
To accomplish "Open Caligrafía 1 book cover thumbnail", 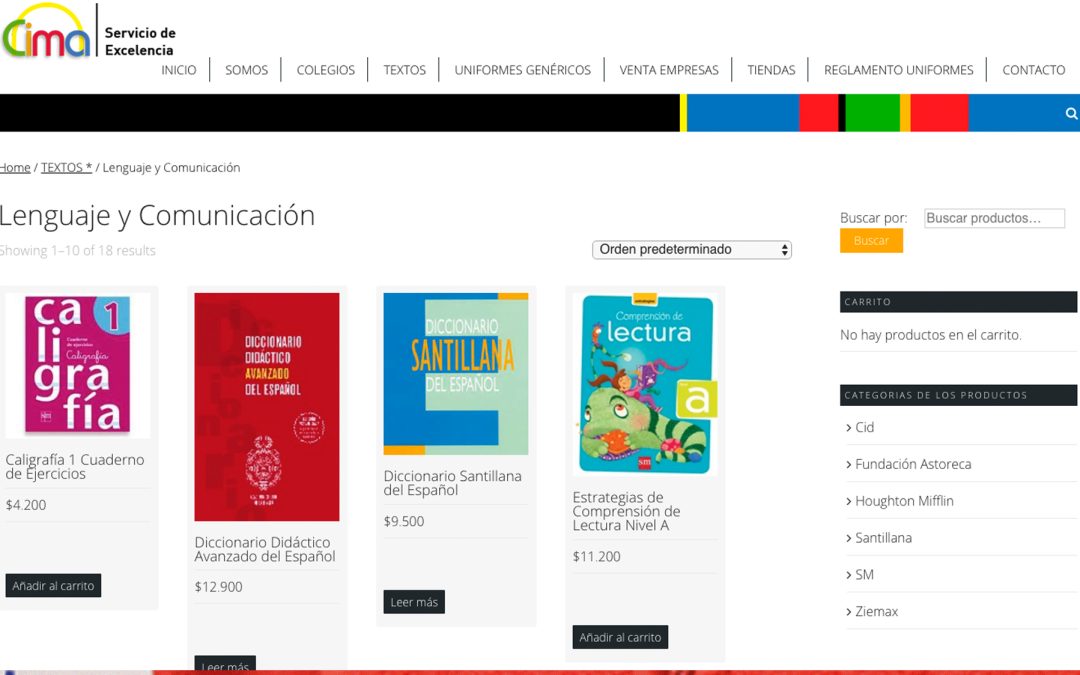I will click(77, 365).
